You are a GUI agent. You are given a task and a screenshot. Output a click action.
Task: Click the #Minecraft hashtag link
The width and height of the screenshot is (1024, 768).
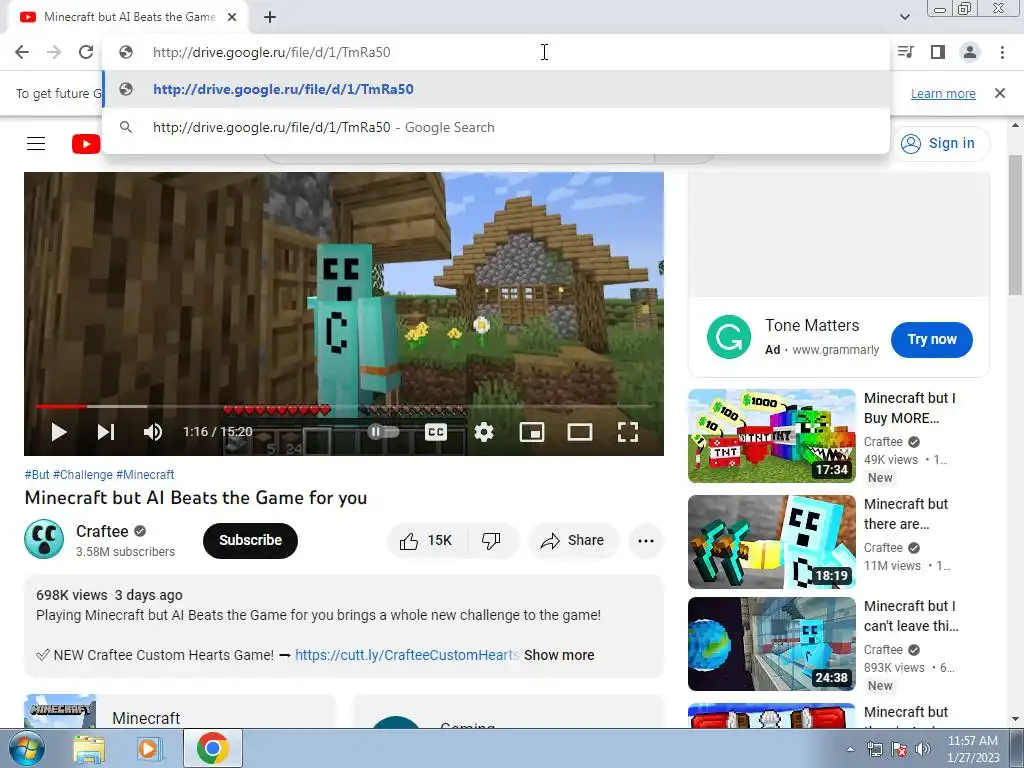[145, 475]
